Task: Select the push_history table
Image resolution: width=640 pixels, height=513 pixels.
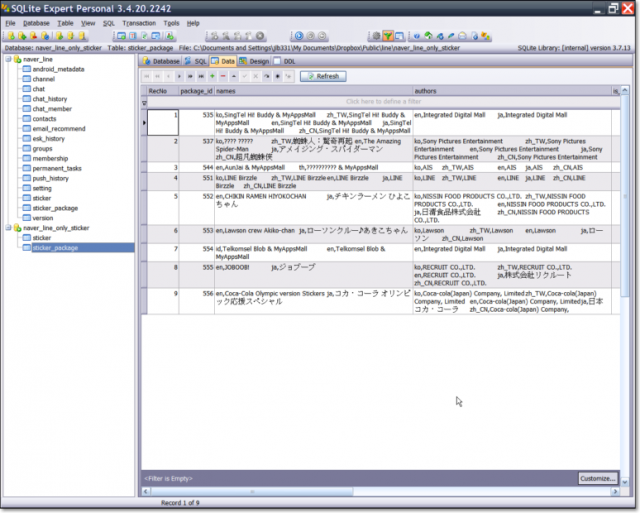Action: 51,178
